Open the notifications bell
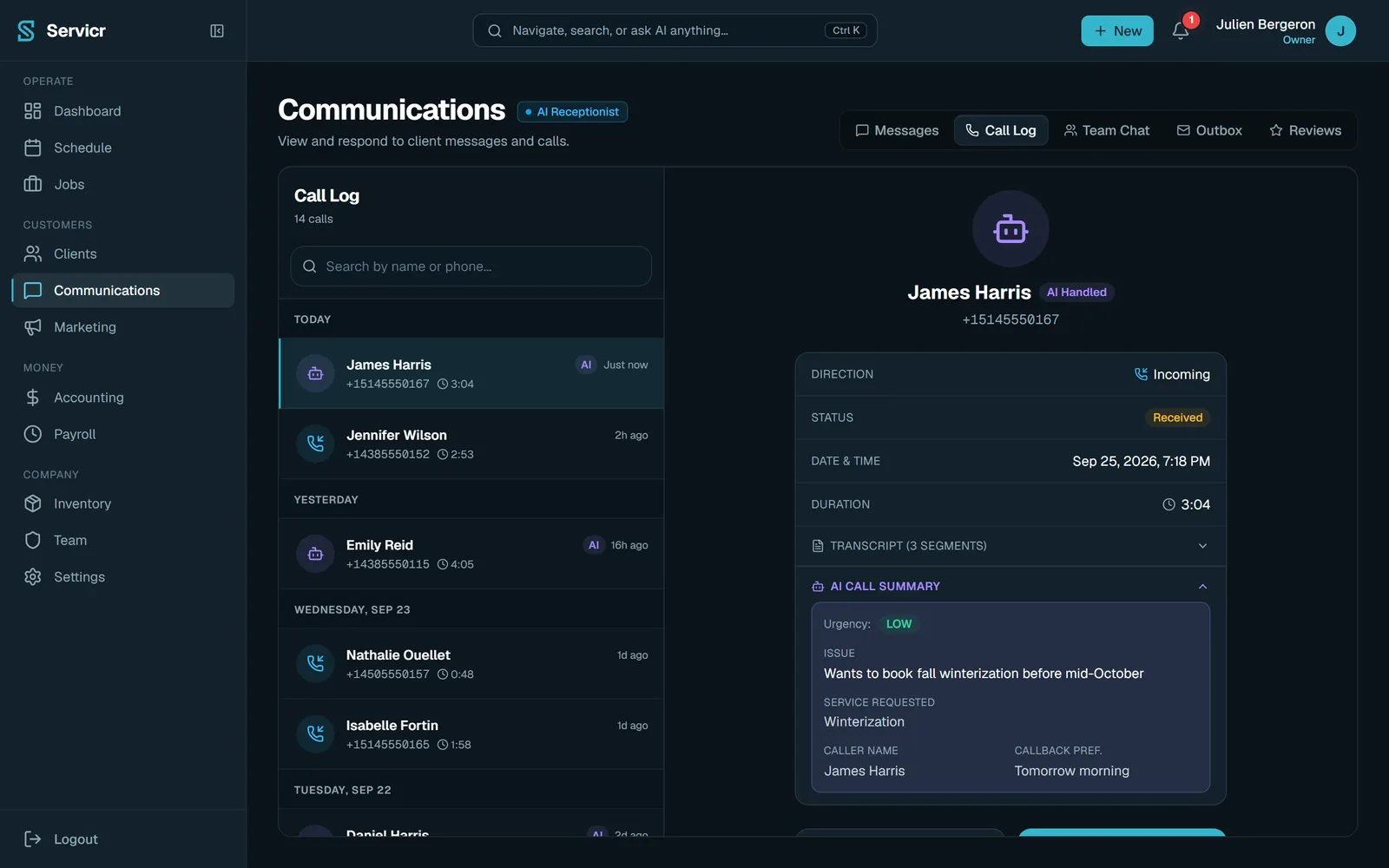Screen dimensions: 1389x868 pyautogui.click(x=1180, y=31)
